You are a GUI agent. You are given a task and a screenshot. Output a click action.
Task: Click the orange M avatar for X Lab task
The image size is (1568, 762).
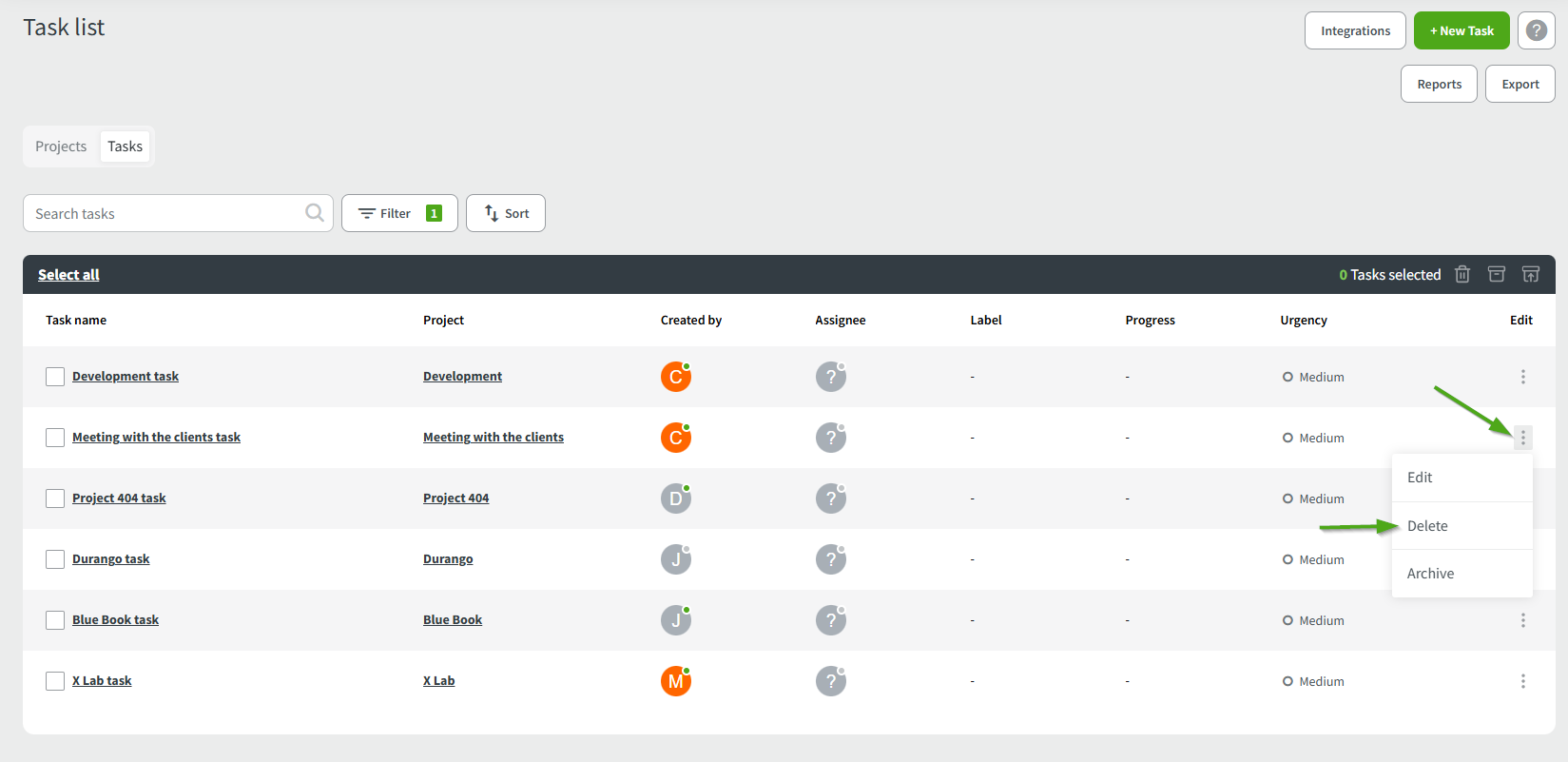pyautogui.click(x=676, y=681)
